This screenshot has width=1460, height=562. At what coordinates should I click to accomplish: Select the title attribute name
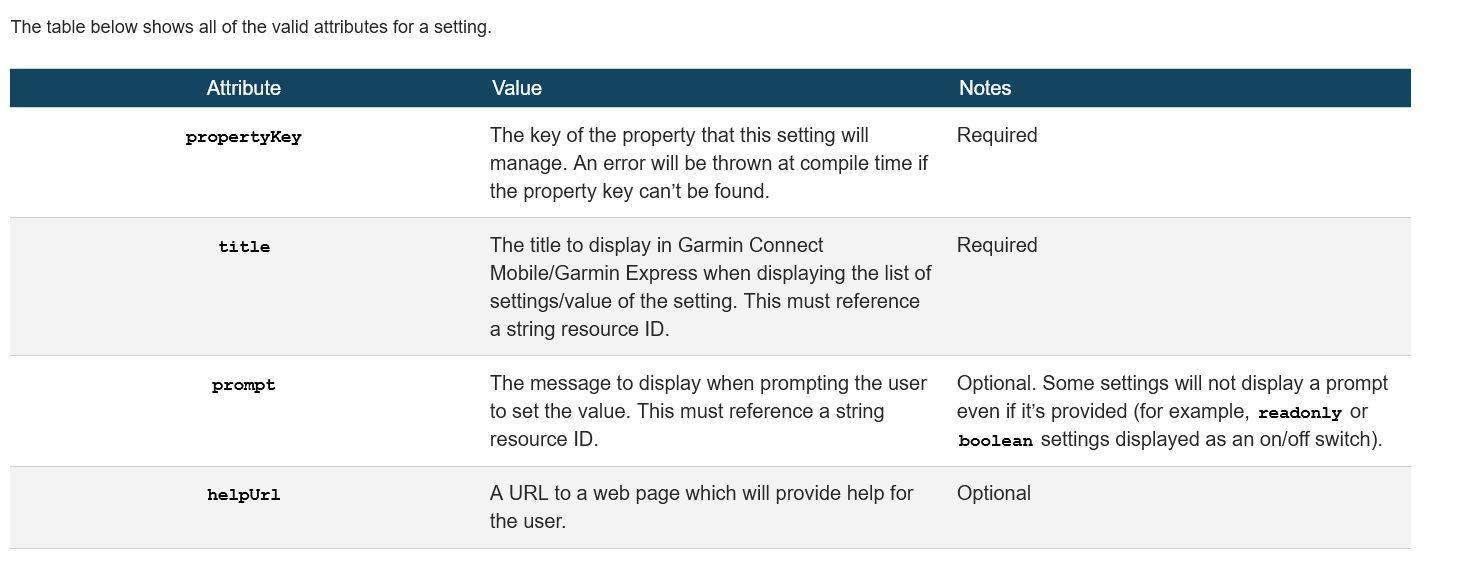click(244, 247)
